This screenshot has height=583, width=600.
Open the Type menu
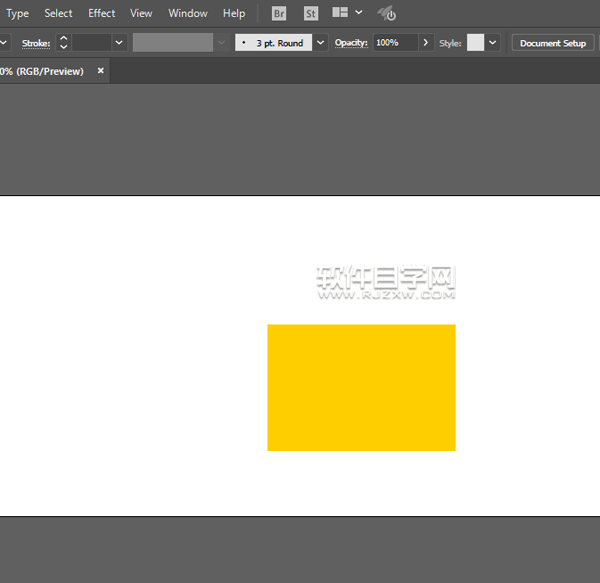point(18,14)
